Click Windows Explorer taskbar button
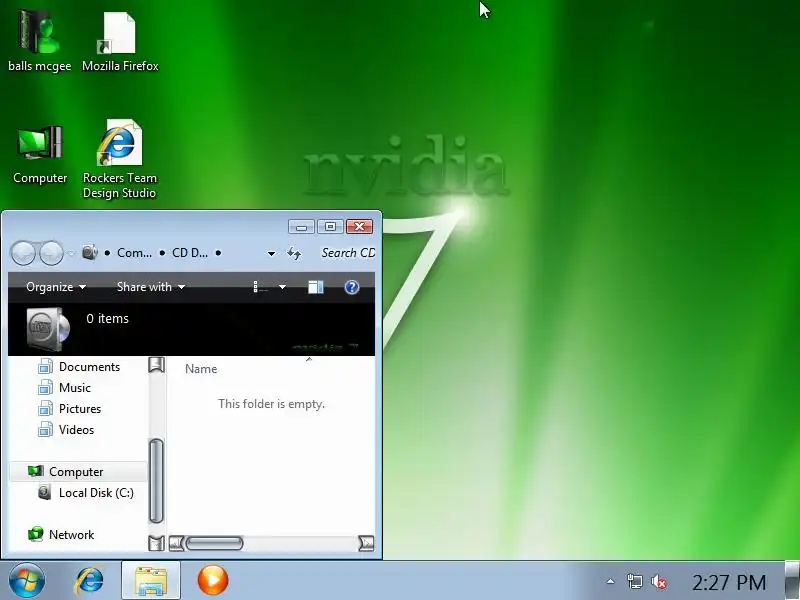This screenshot has height=600, width=800. (151, 581)
